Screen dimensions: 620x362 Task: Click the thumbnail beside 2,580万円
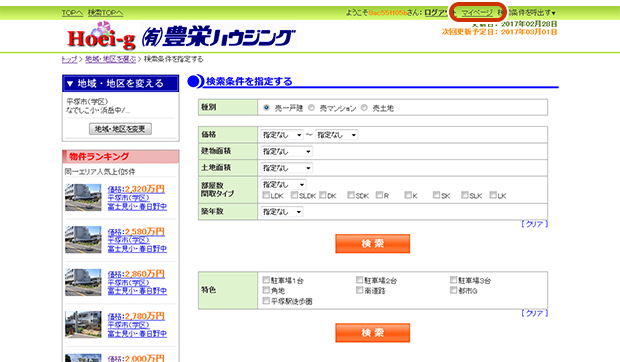click(x=83, y=239)
